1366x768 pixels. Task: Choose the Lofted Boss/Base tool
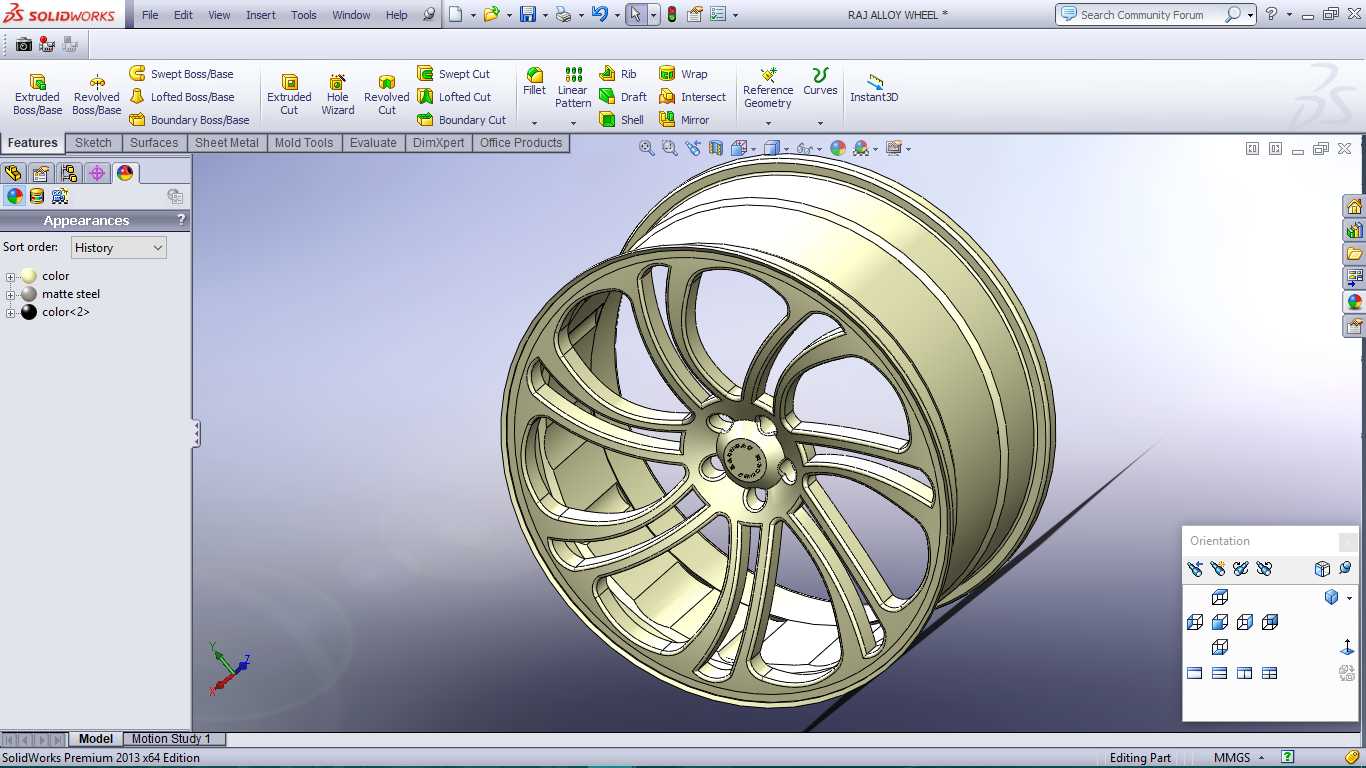click(182, 97)
